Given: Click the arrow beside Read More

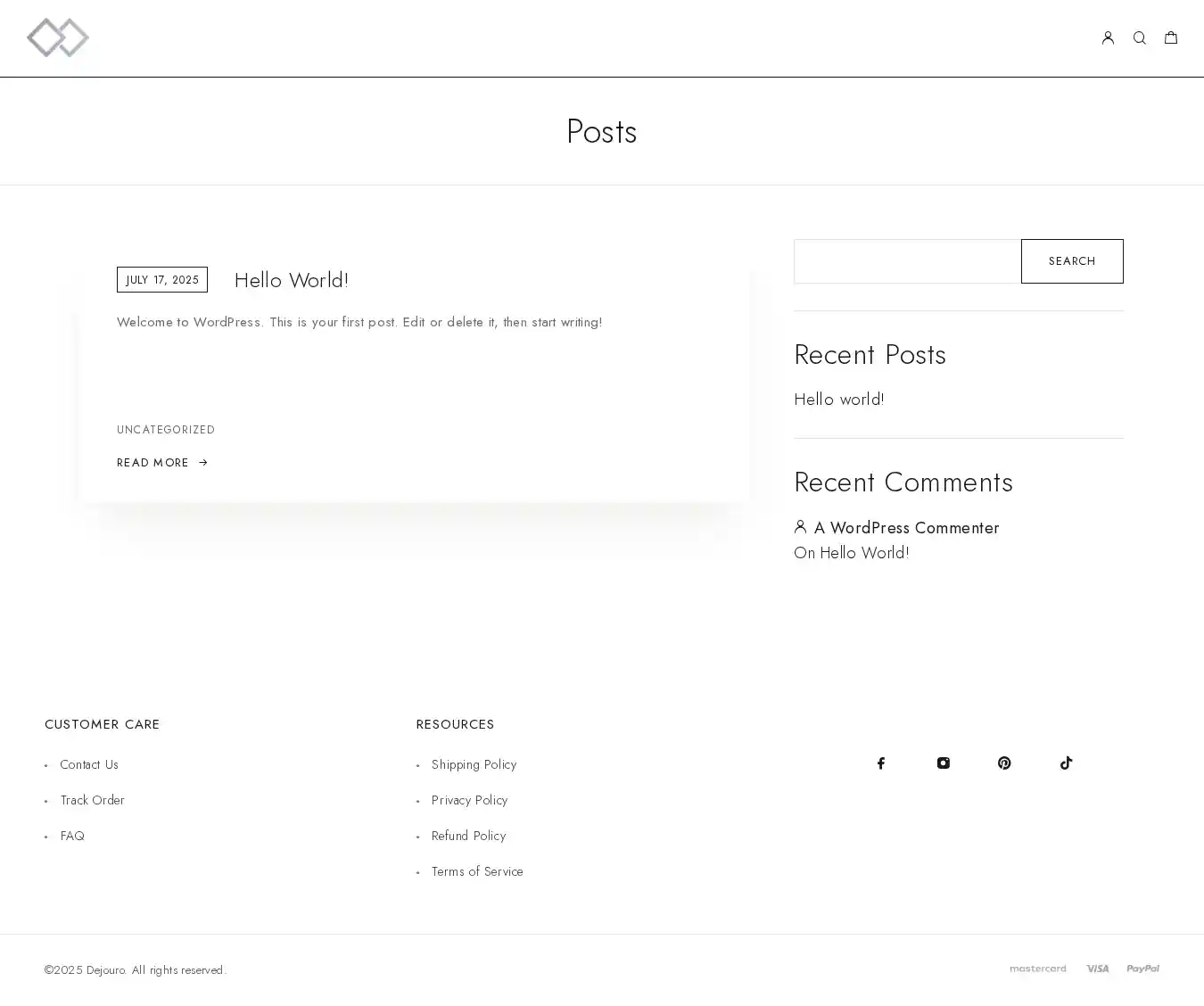Looking at the screenshot, I should click(203, 463).
